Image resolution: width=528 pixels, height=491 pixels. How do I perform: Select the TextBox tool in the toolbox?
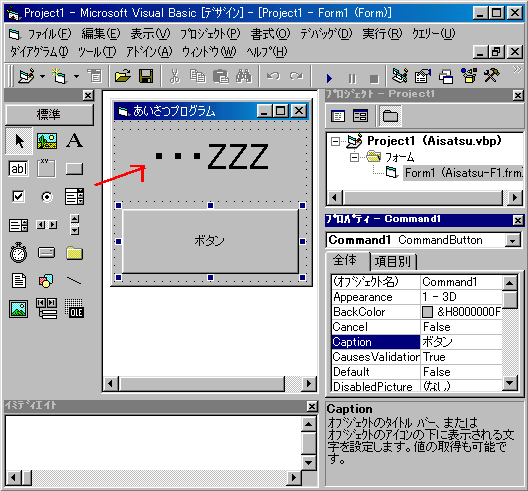pos(19,168)
